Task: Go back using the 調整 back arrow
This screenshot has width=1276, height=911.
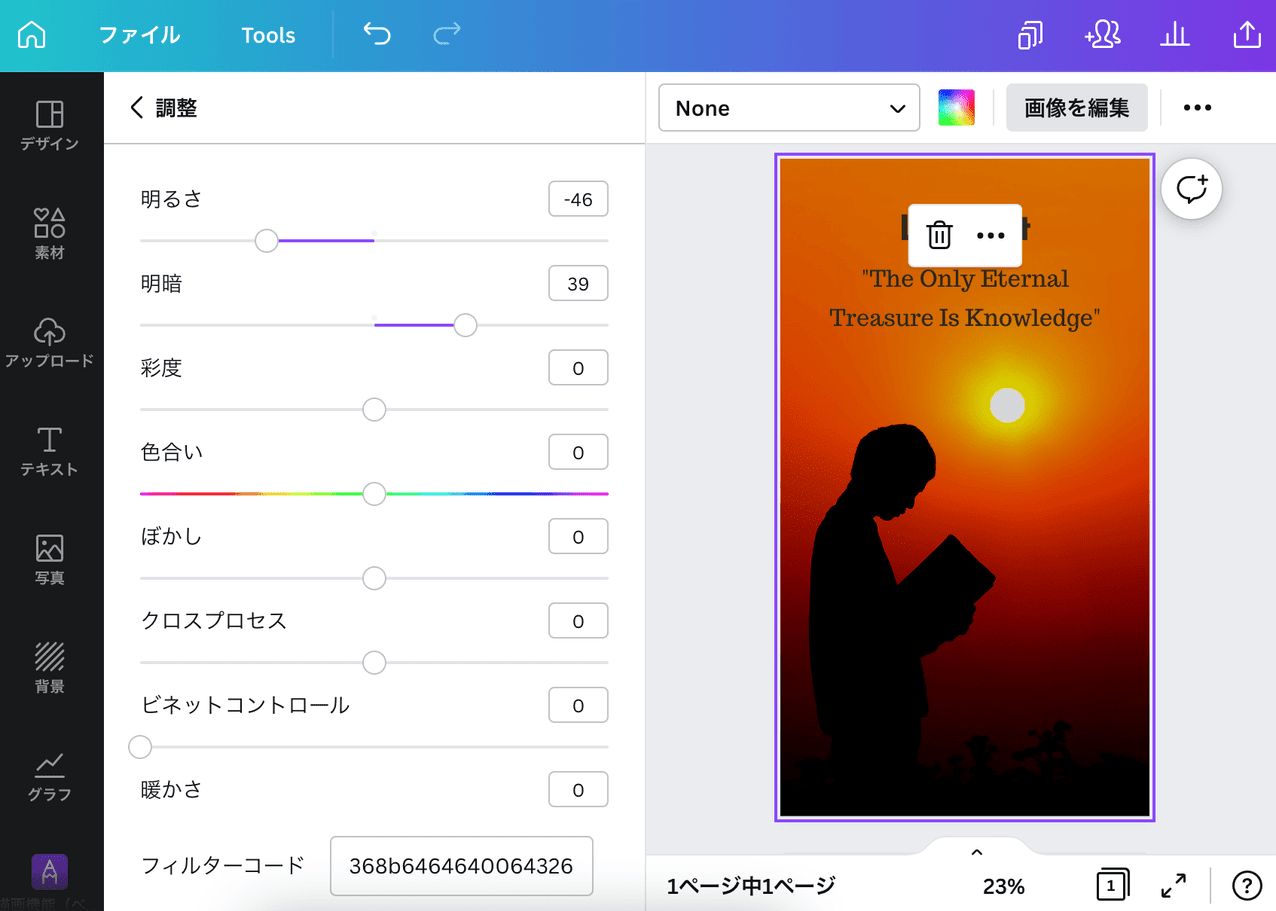Action: tap(137, 108)
